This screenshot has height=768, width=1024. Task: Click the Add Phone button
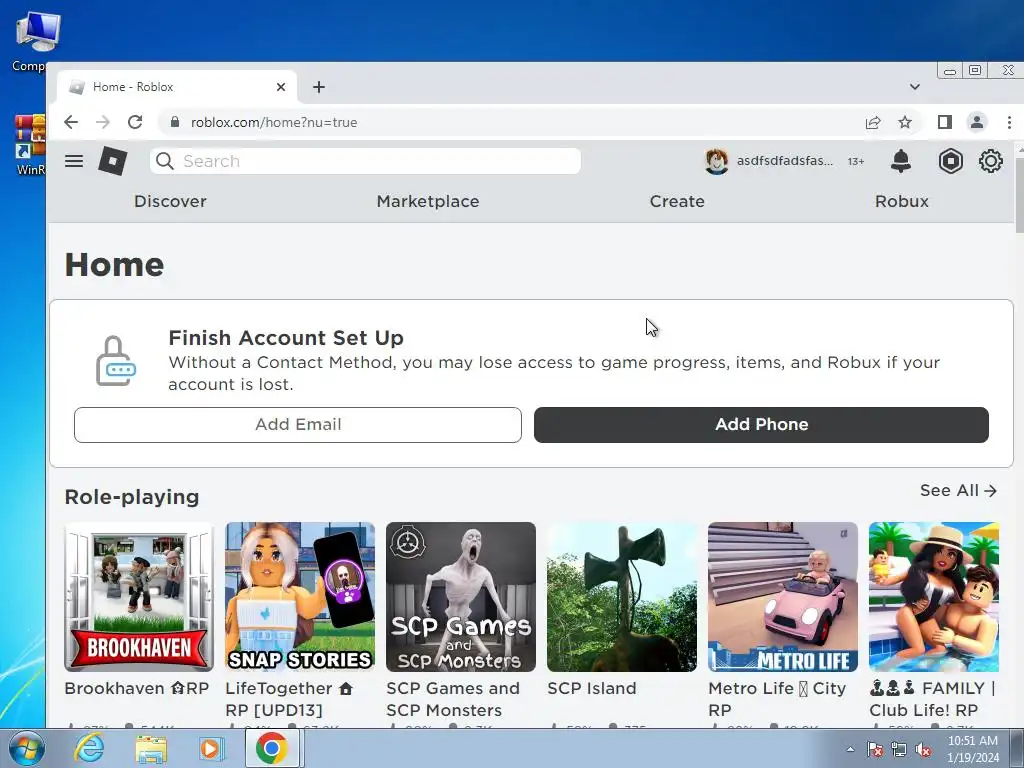[x=761, y=424]
